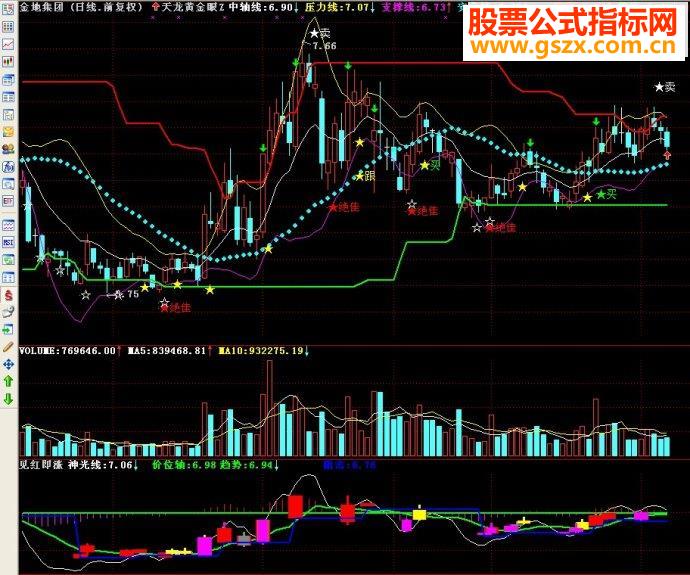The height and width of the screenshot is (575, 690).
Task: Click the green down arrow sidebar icon
Action: pos(8,399)
